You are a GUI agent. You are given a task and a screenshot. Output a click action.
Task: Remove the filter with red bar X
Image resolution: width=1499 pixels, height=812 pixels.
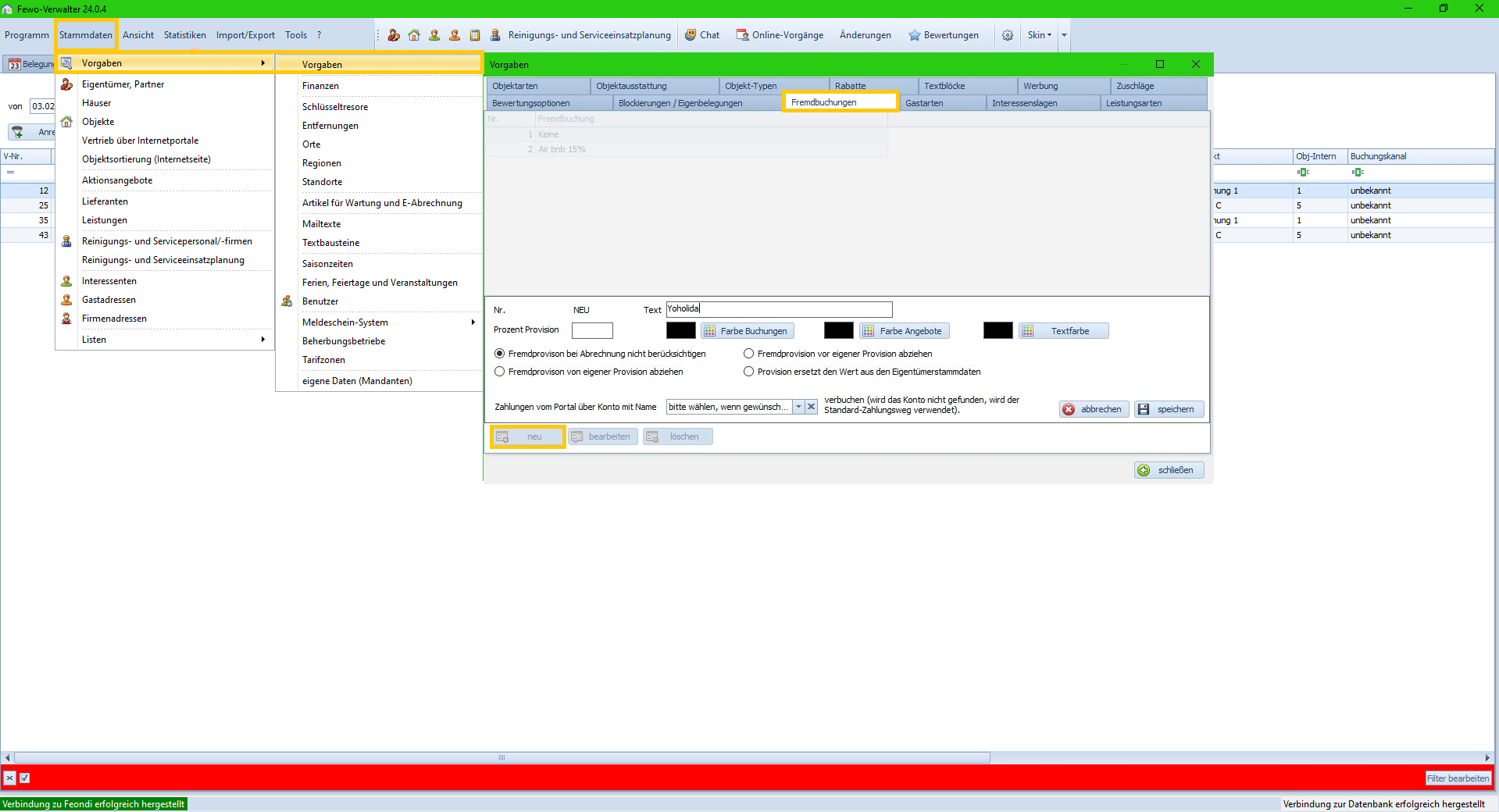[9, 778]
